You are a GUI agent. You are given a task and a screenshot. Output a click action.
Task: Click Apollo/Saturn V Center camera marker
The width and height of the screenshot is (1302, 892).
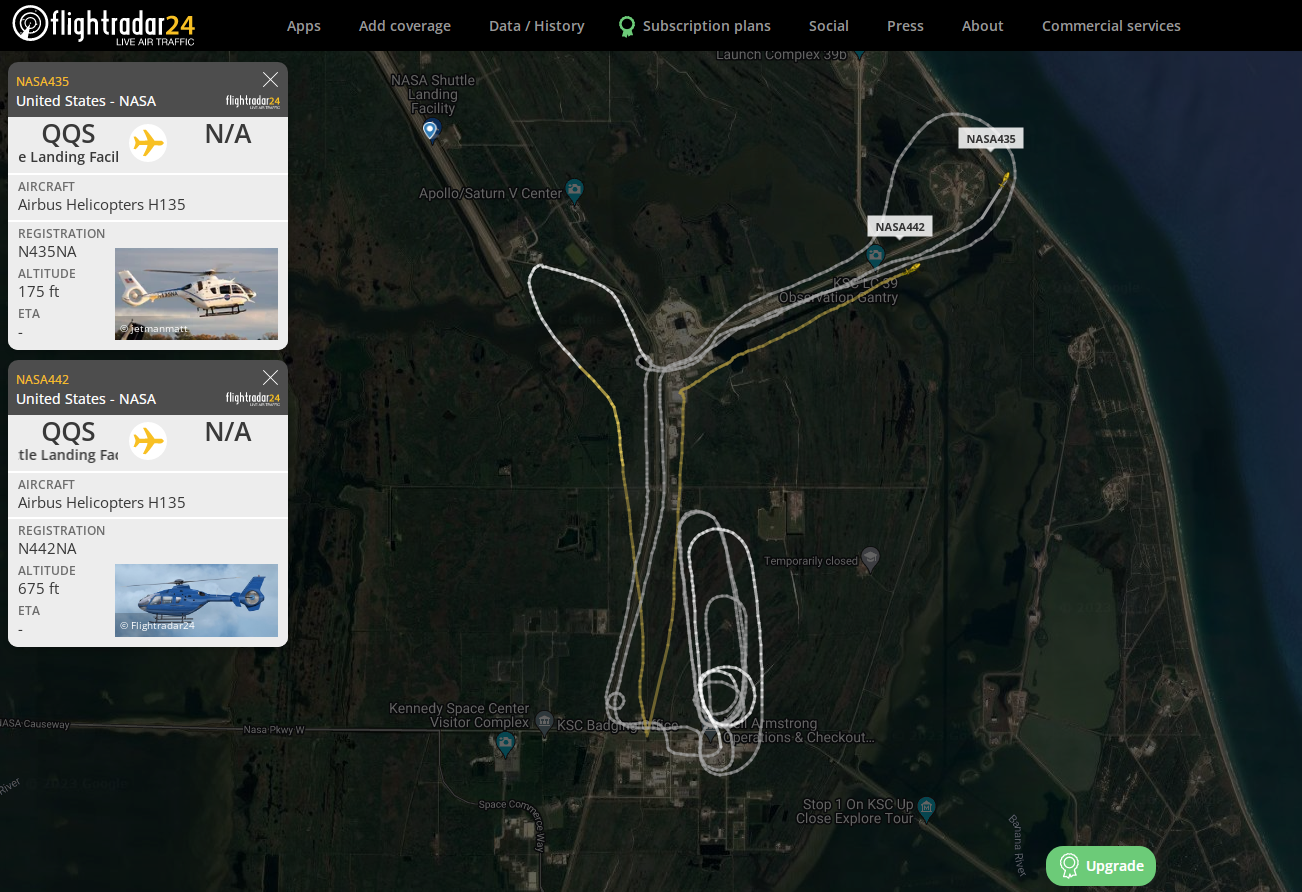point(574,188)
